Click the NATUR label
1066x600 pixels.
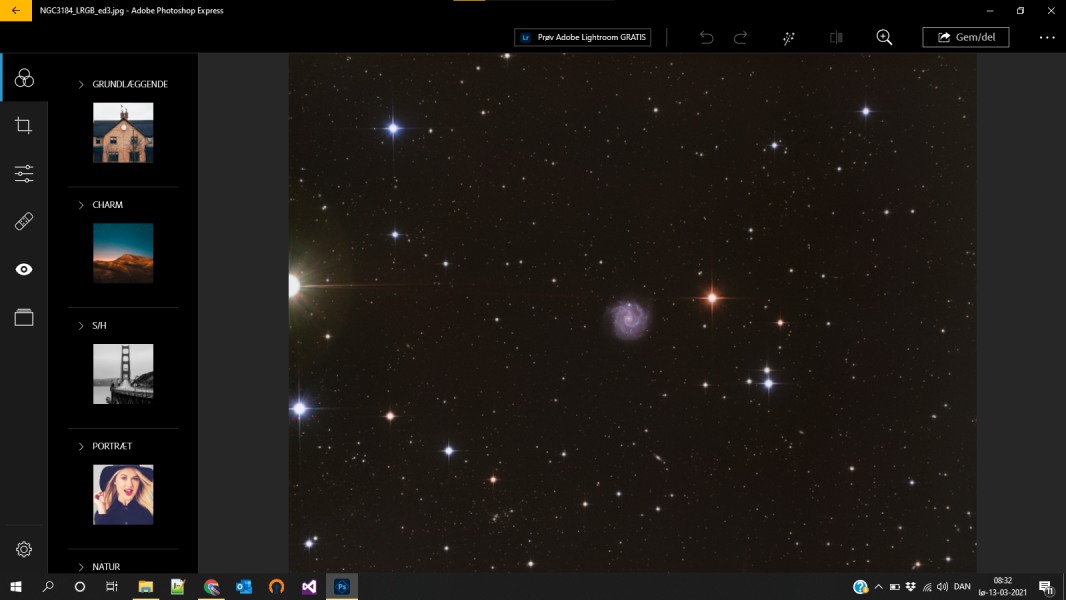click(x=106, y=567)
